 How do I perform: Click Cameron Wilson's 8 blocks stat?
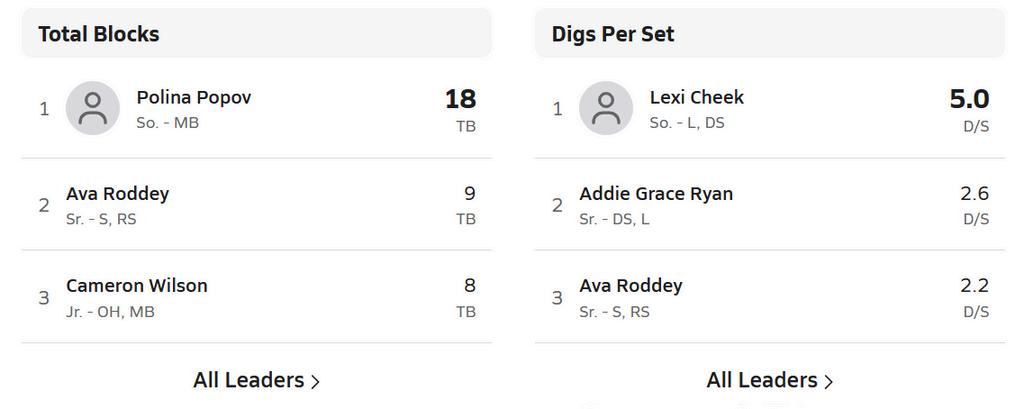pyautogui.click(x=469, y=286)
